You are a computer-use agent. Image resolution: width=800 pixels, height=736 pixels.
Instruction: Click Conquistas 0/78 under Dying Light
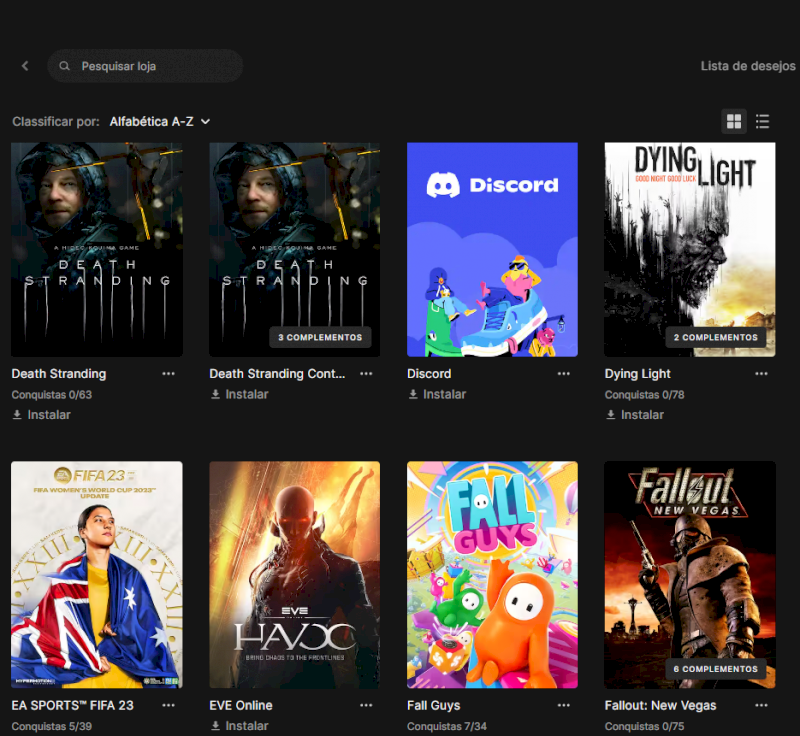[644, 395]
